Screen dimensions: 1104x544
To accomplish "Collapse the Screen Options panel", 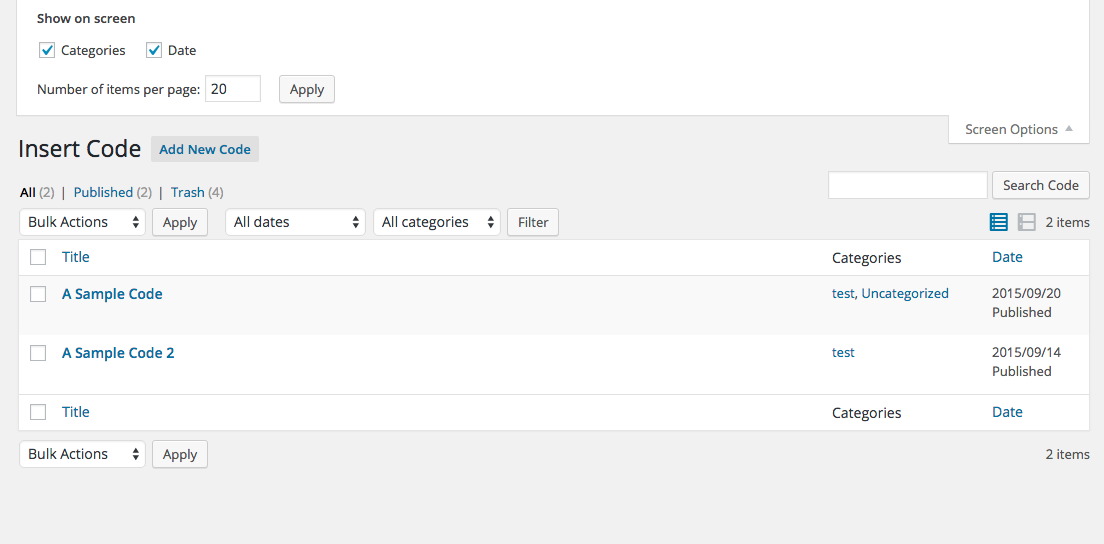I will pos(1018,129).
